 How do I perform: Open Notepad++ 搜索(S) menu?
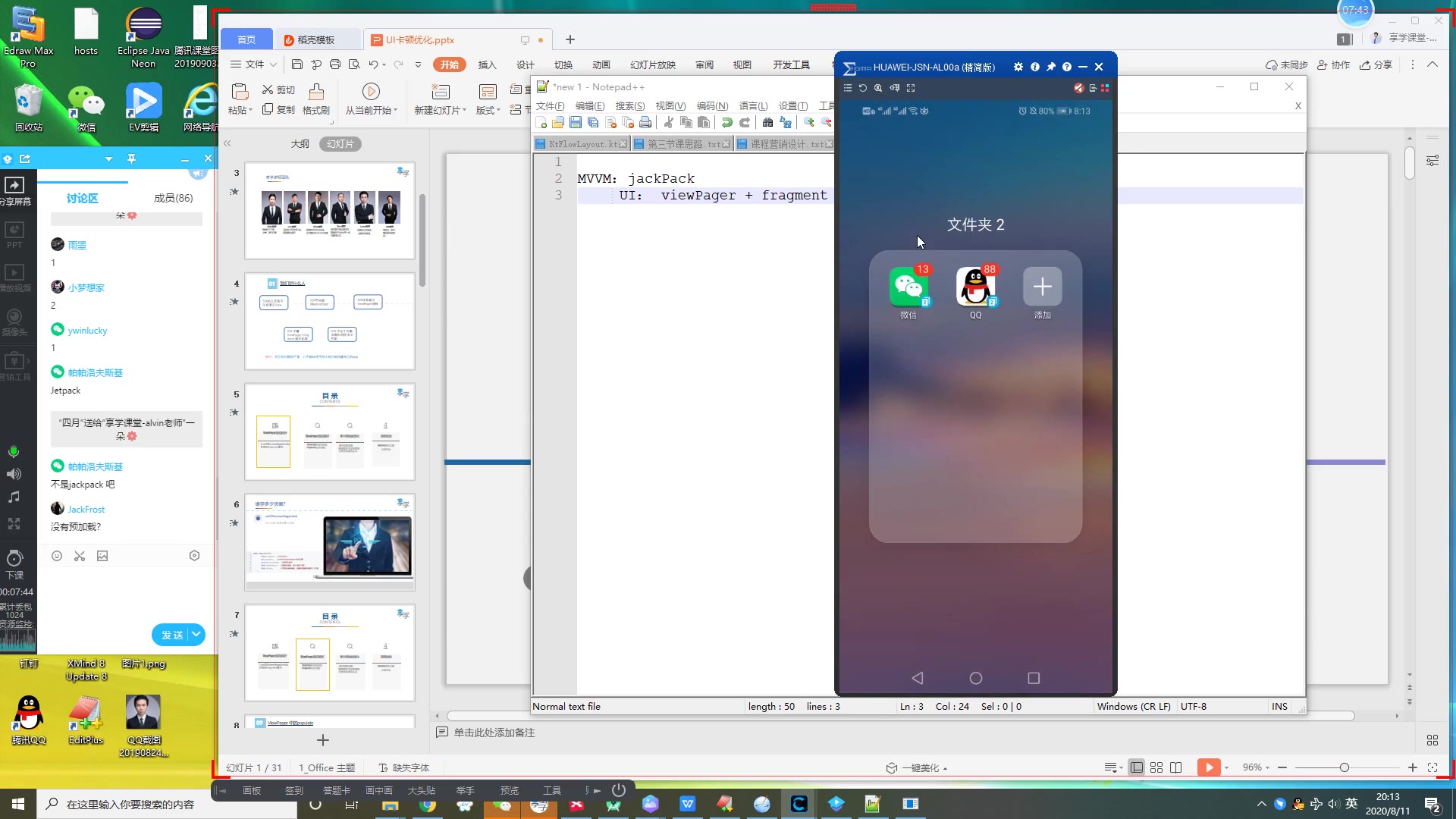coord(629,106)
